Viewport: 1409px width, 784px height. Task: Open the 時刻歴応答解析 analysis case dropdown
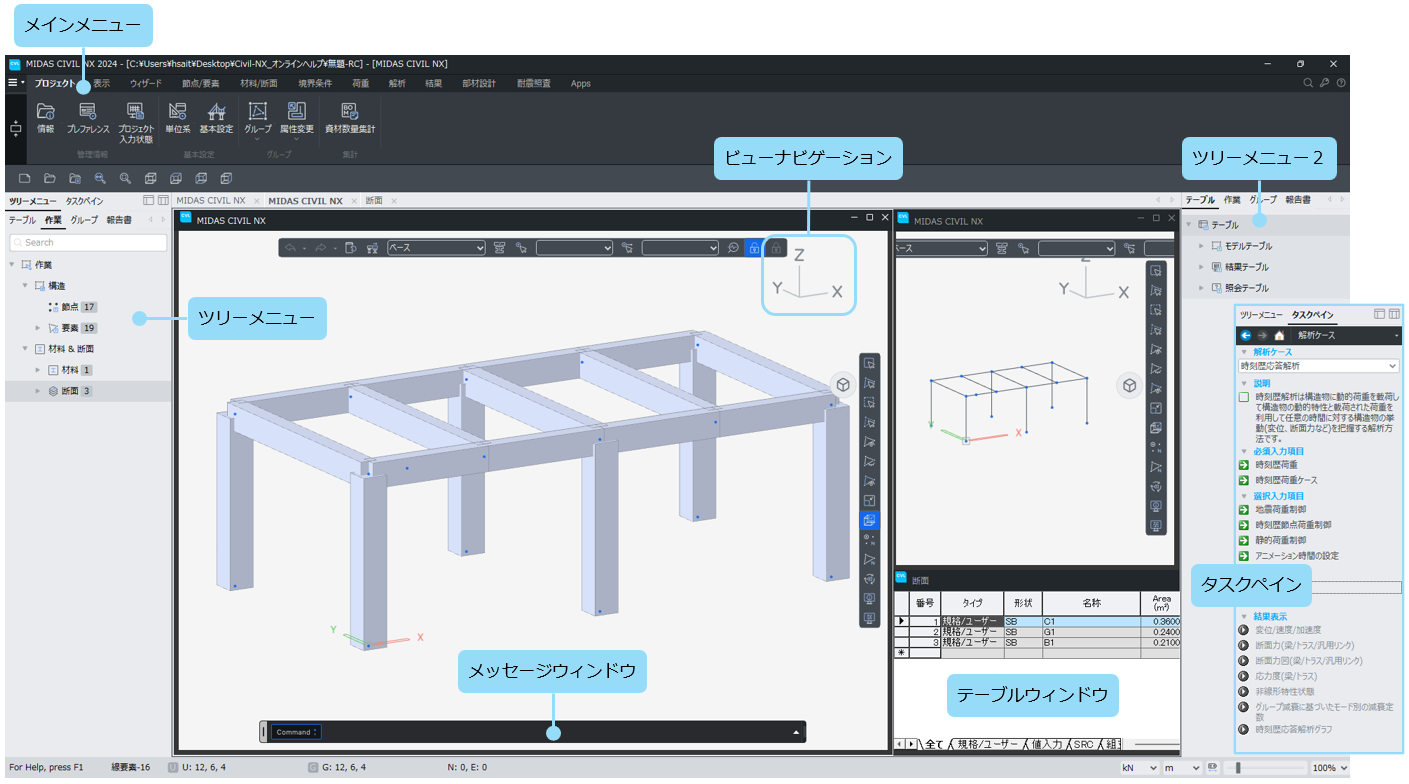pyautogui.click(x=1318, y=367)
